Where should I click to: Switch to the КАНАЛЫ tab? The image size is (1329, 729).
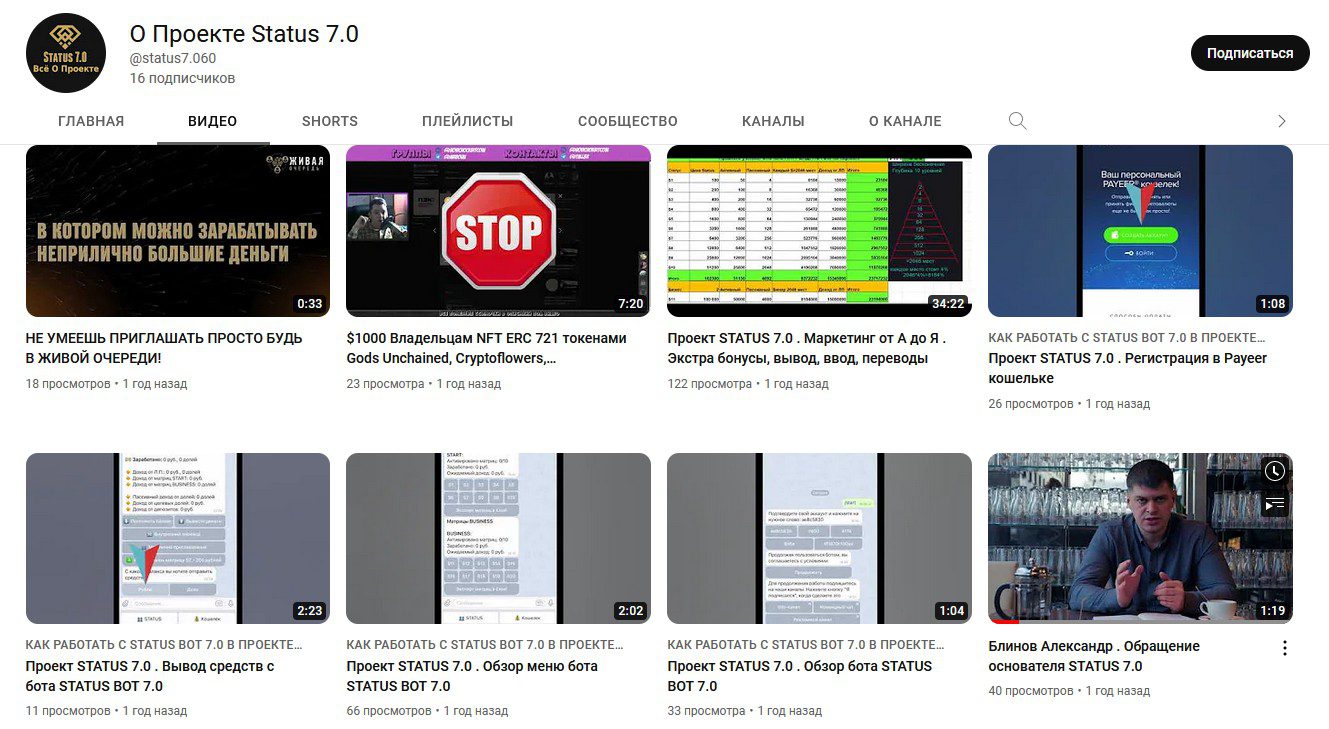[x=773, y=121]
